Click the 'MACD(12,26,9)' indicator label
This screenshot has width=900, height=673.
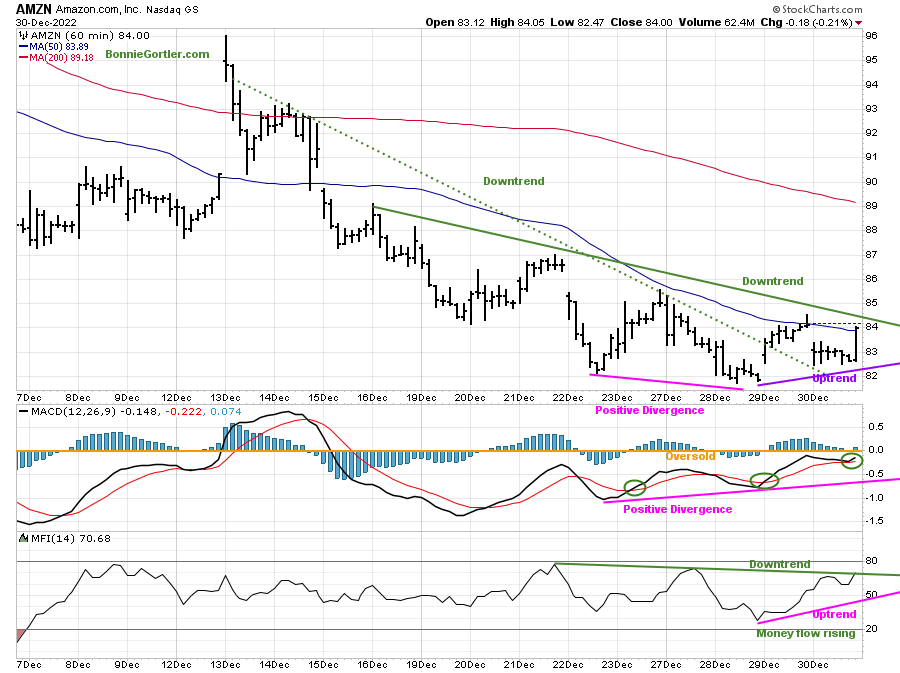coord(73,411)
